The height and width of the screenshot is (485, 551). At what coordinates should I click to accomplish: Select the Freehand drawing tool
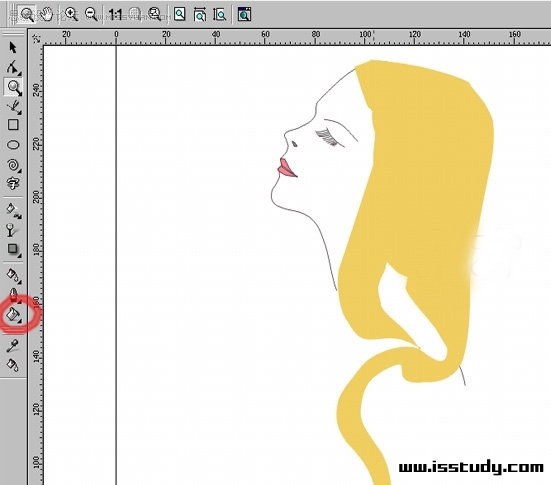pyautogui.click(x=14, y=107)
